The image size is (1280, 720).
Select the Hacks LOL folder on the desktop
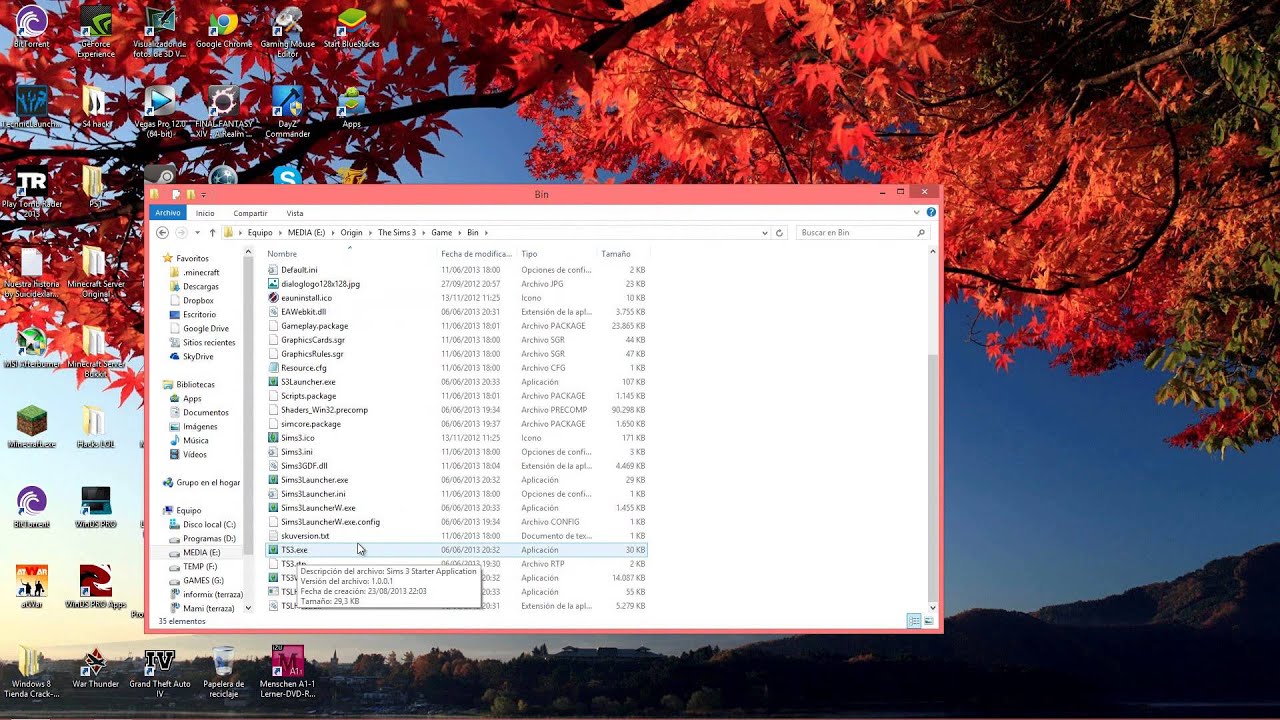click(95, 427)
